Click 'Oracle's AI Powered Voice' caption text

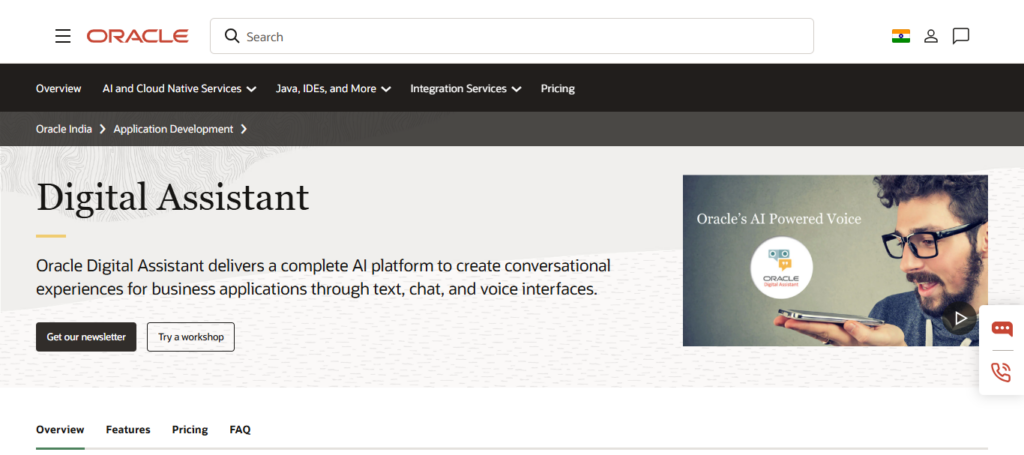(x=779, y=219)
